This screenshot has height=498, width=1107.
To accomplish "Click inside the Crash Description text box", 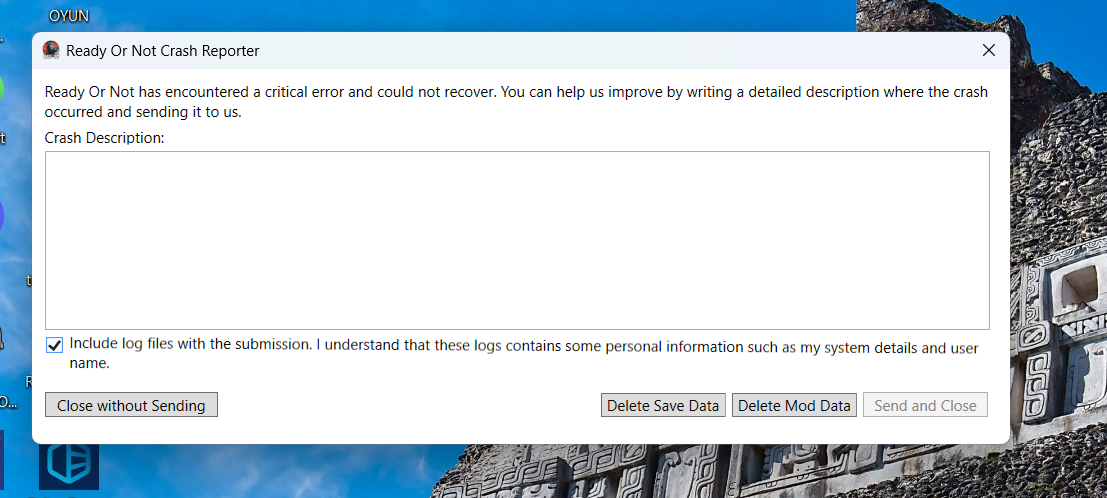I will tap(517, 240).
